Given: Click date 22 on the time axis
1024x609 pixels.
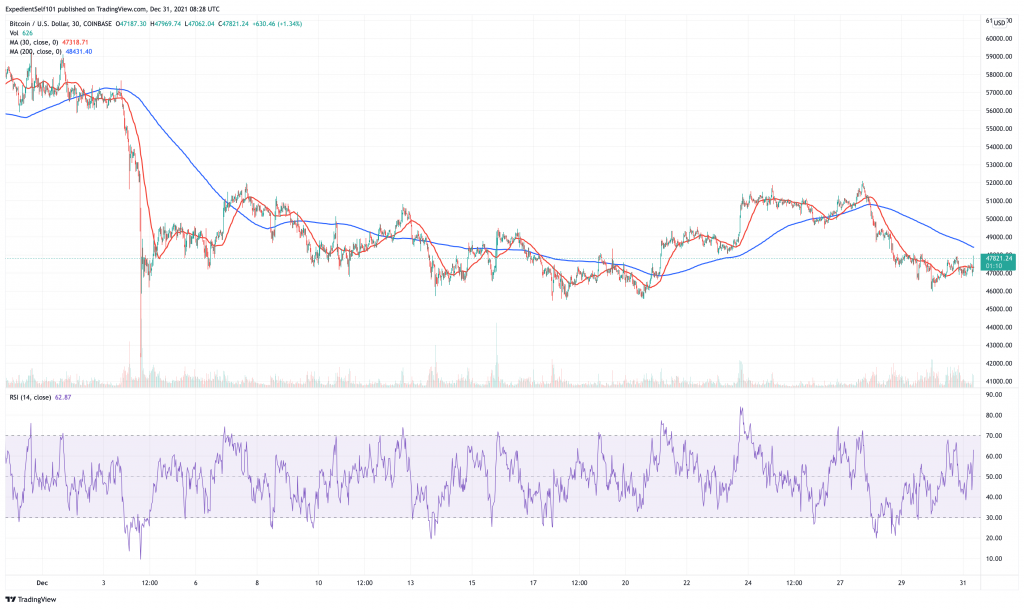Looking at the screenshot, I should tap(686, 583).
